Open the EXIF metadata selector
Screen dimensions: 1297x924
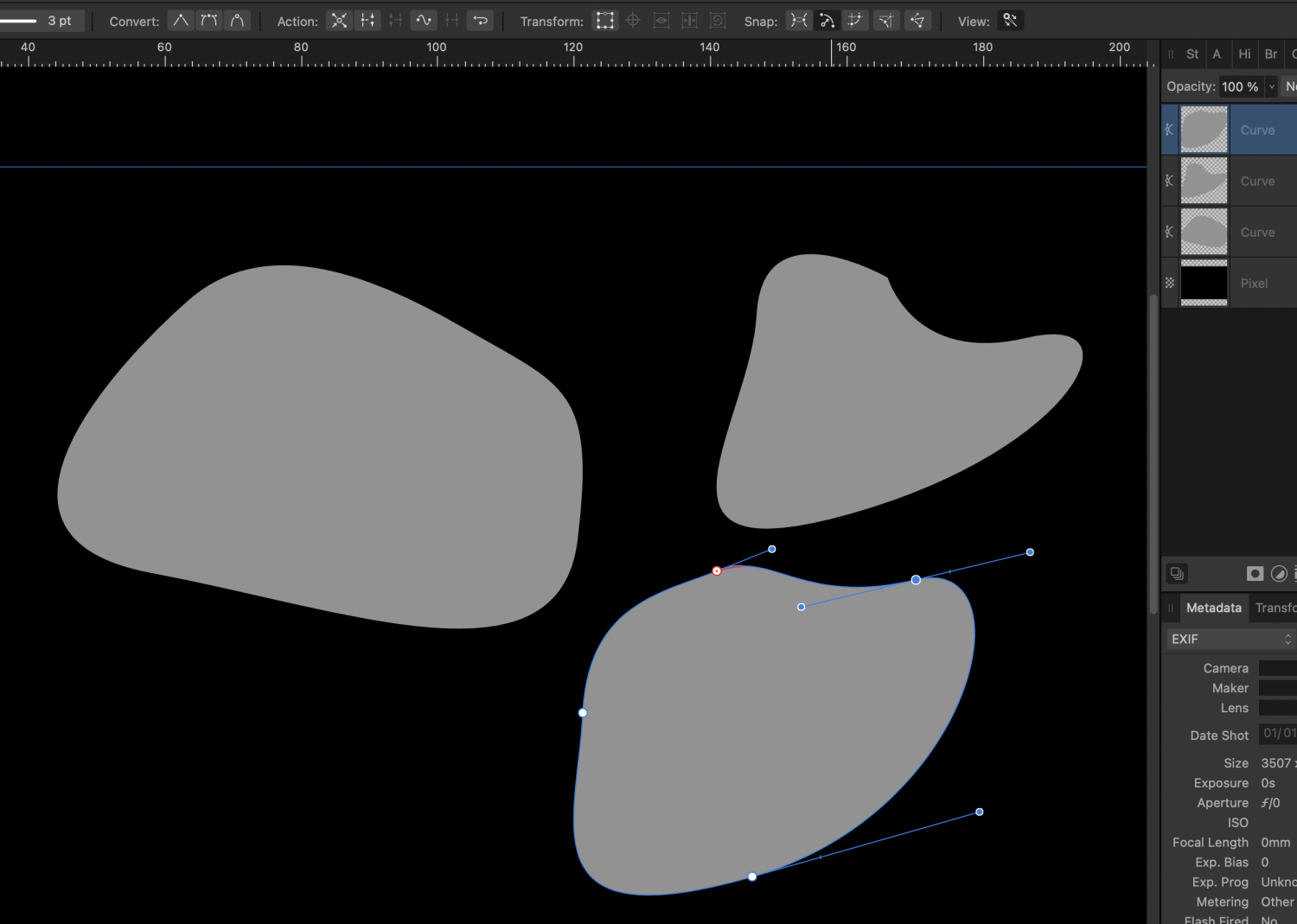tap(1228, 639)
